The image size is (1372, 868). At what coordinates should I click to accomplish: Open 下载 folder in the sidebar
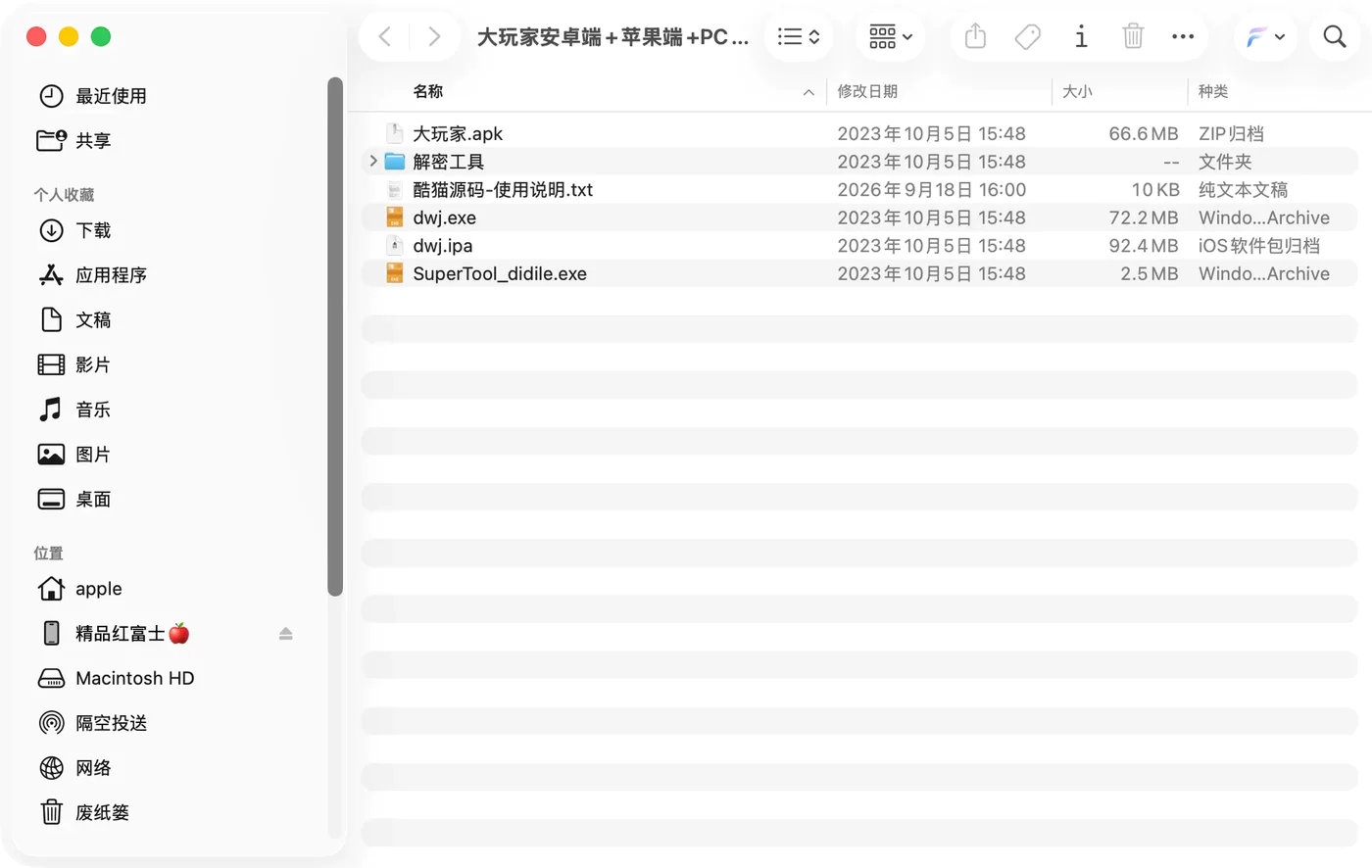pyautogui.click(x=93, y=230)
